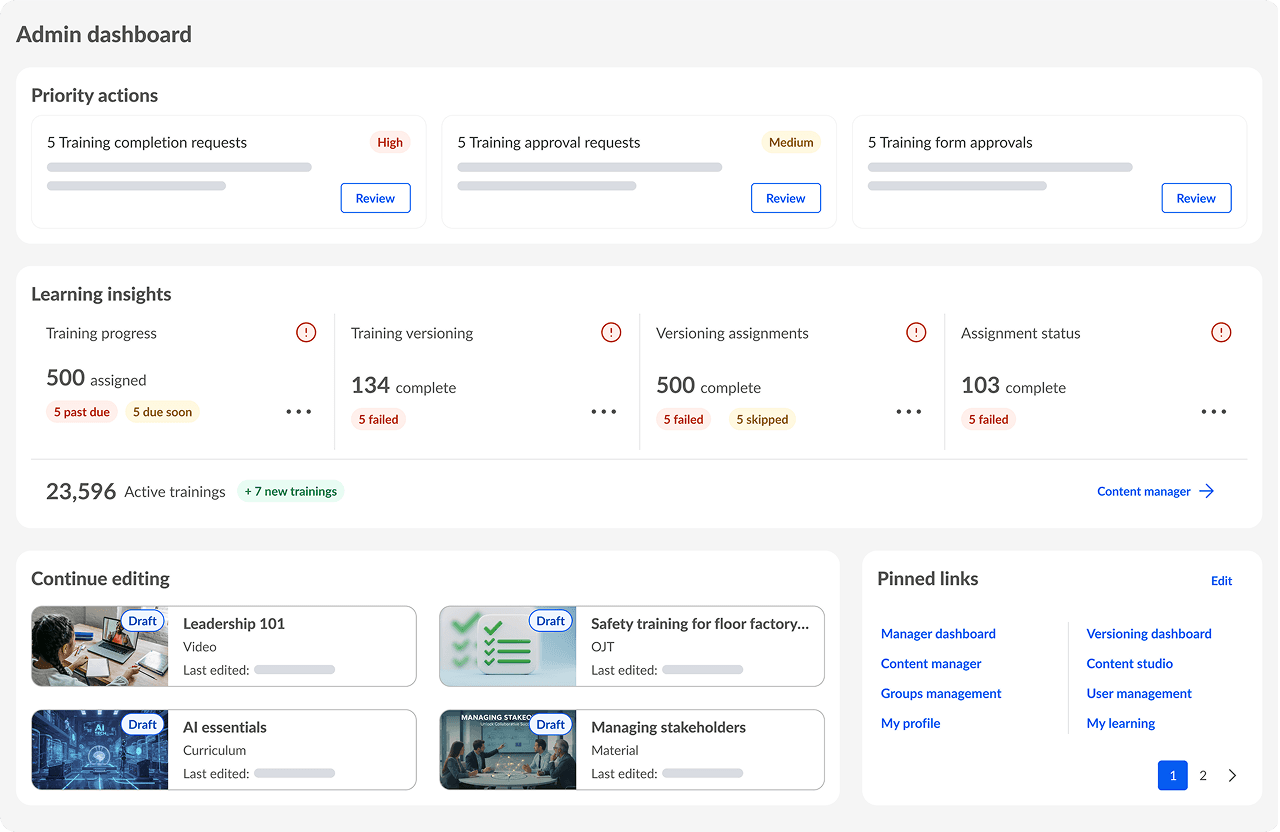Viewport: 1280px width, 832px height.
Task: Click Edit in the Pinned links panel
Action: coord(1221,580)
